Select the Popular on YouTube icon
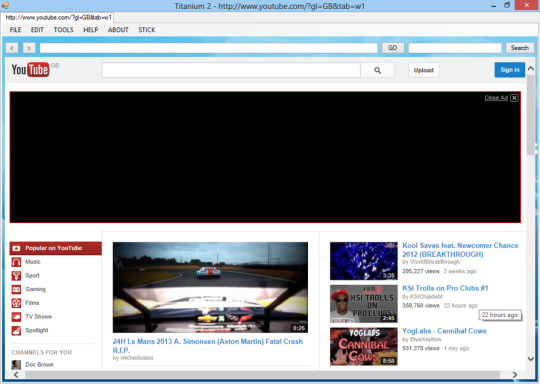540x384 pixels. click(x=16, y=248)
